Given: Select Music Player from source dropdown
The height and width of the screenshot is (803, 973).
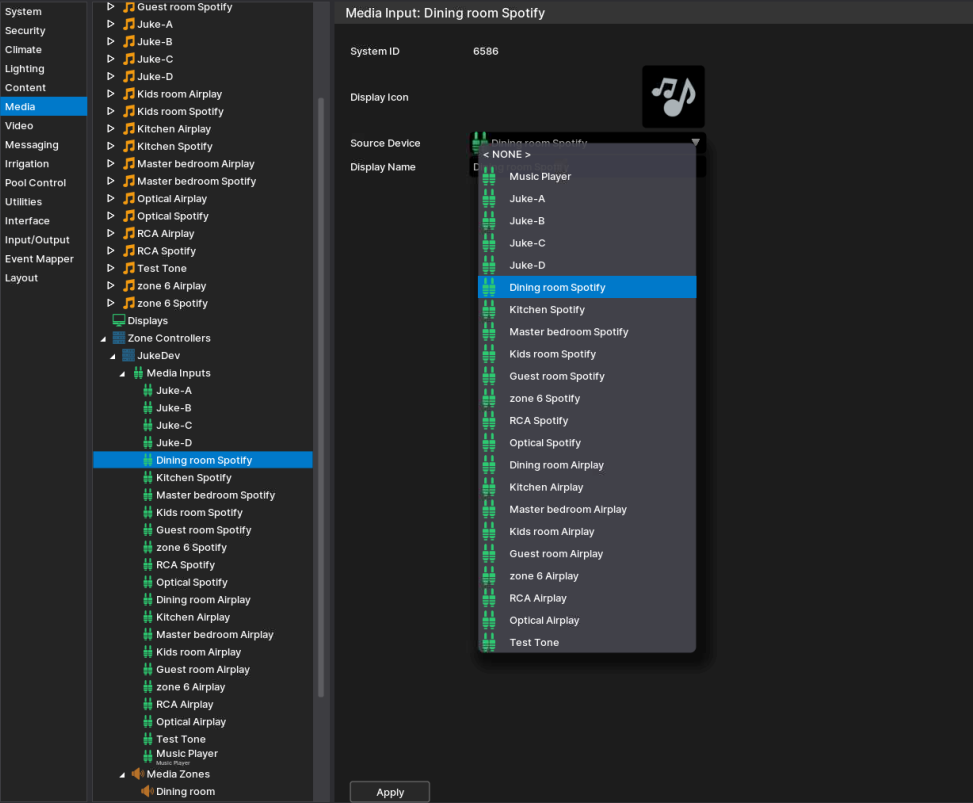Looking at the screenshot, I should (587, 177).
